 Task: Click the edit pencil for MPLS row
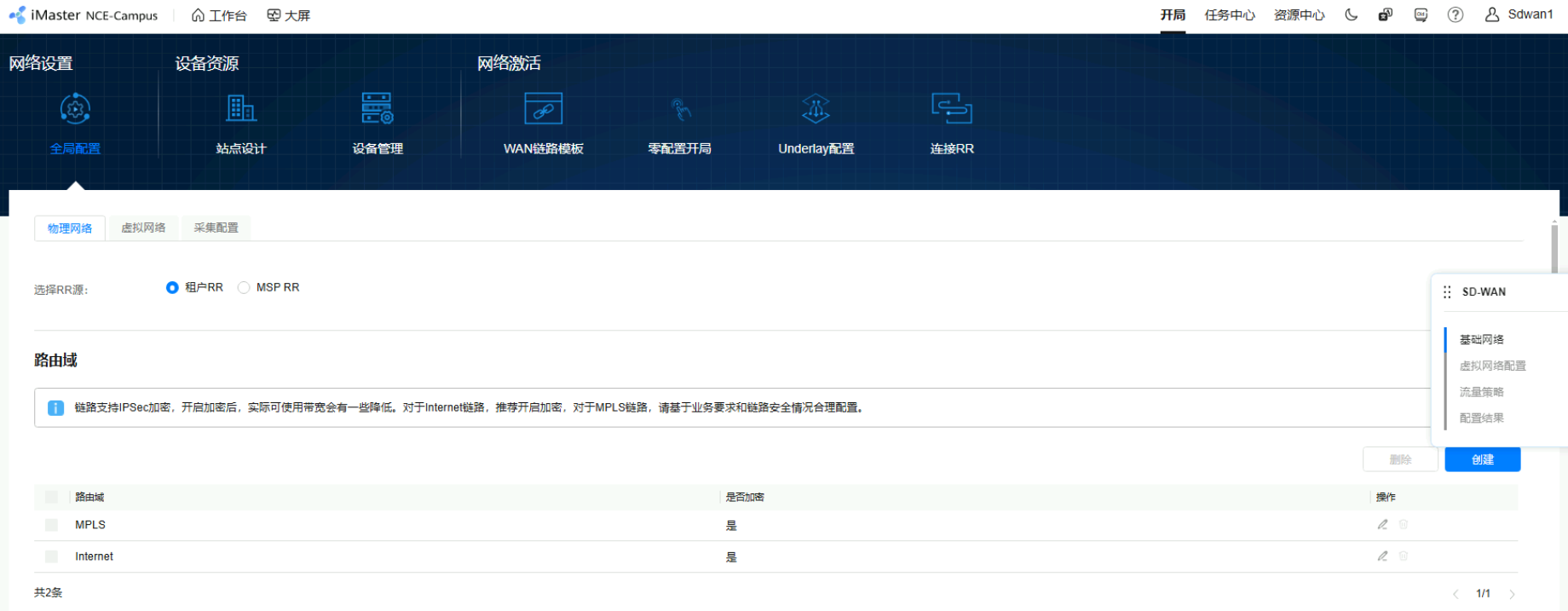tap(1382, 525)
